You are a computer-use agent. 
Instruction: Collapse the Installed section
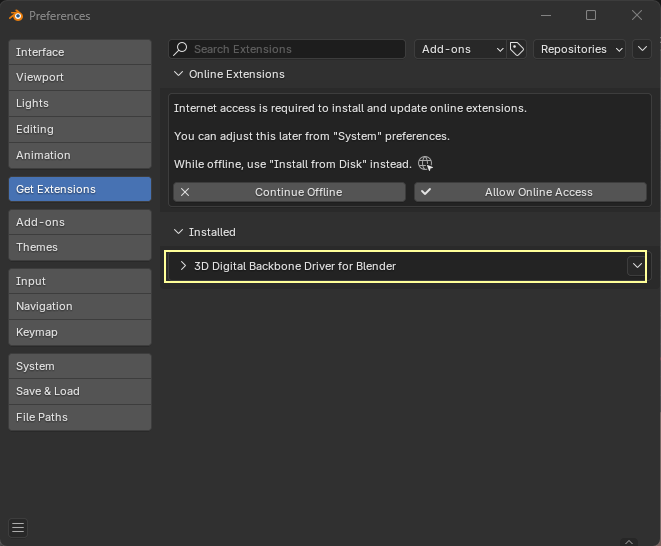(x=179, y=232)
